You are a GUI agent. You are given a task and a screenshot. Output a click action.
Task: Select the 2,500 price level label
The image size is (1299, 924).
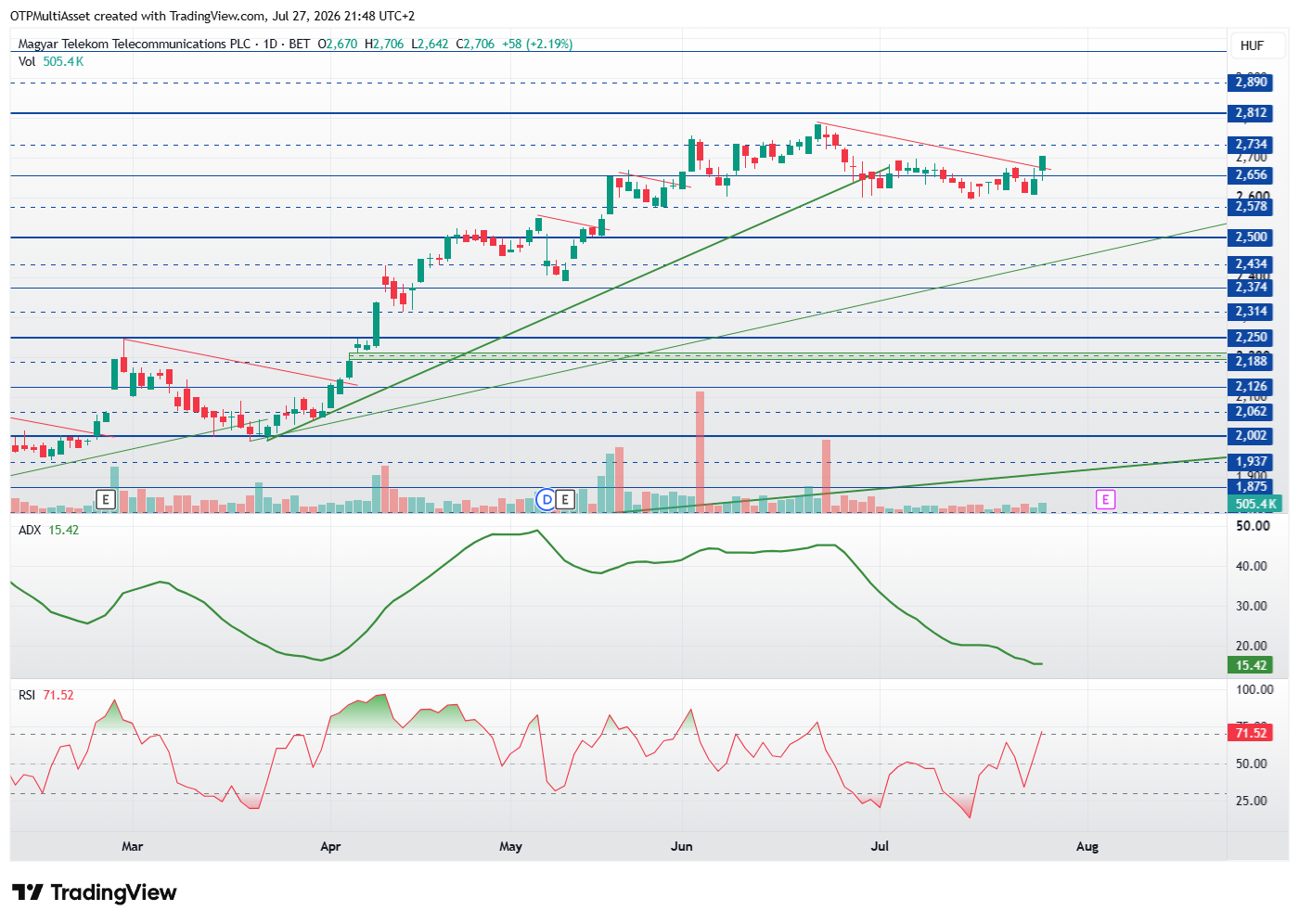click(x=1250, y=237)
